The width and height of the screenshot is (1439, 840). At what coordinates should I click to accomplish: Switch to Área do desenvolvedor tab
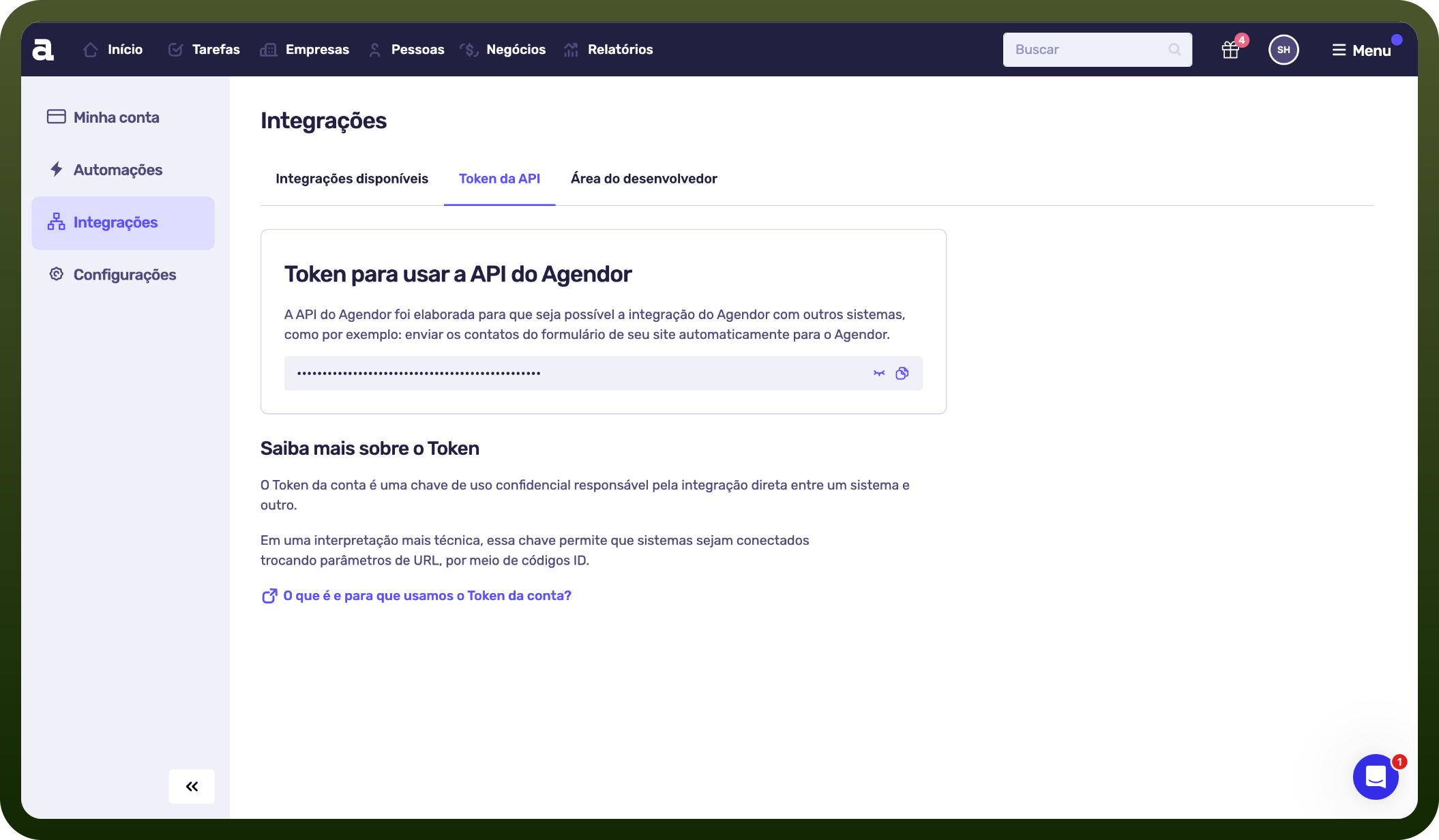(644, 179)
